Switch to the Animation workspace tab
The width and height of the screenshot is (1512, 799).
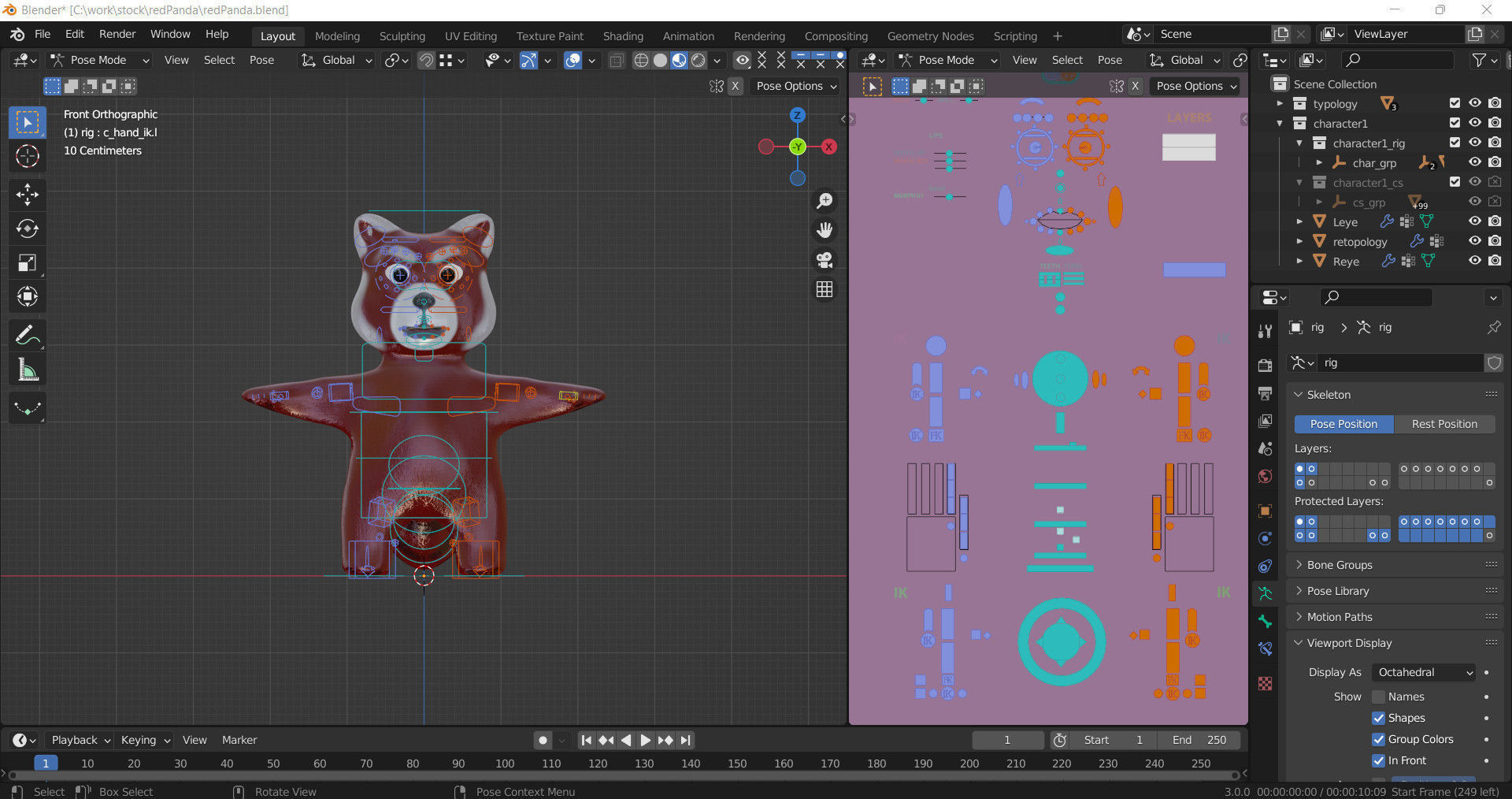click(688, 36)
